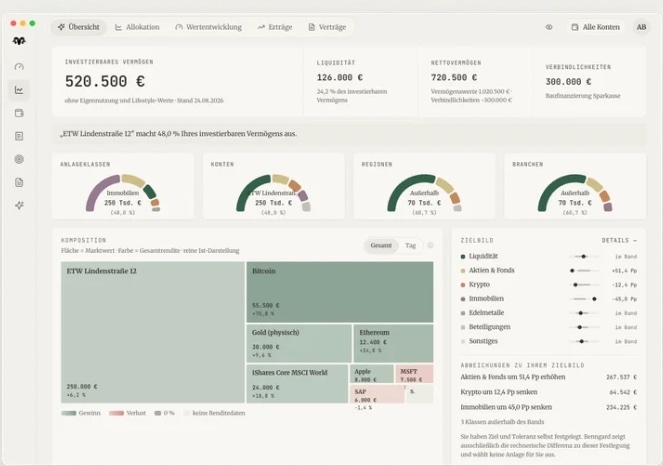Select the line chart icon in sidebar
Viewport: 663px width, 466px height.
19,90
